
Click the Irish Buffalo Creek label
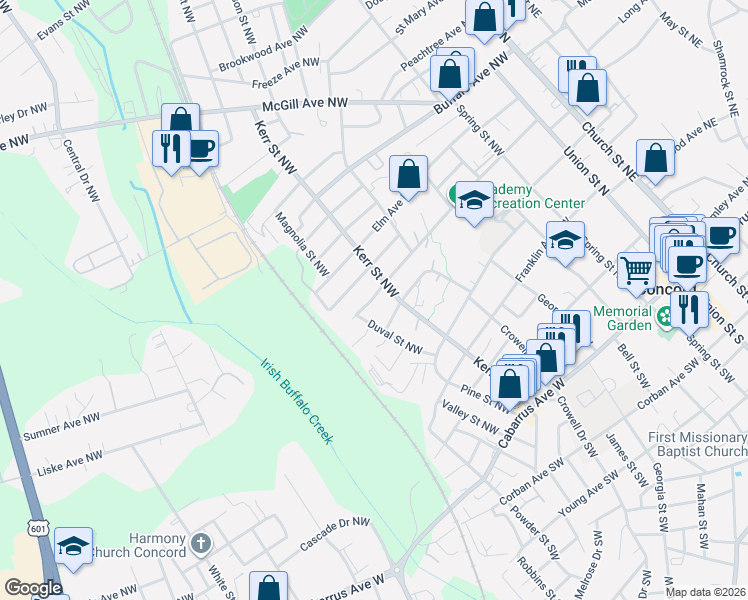296,401
